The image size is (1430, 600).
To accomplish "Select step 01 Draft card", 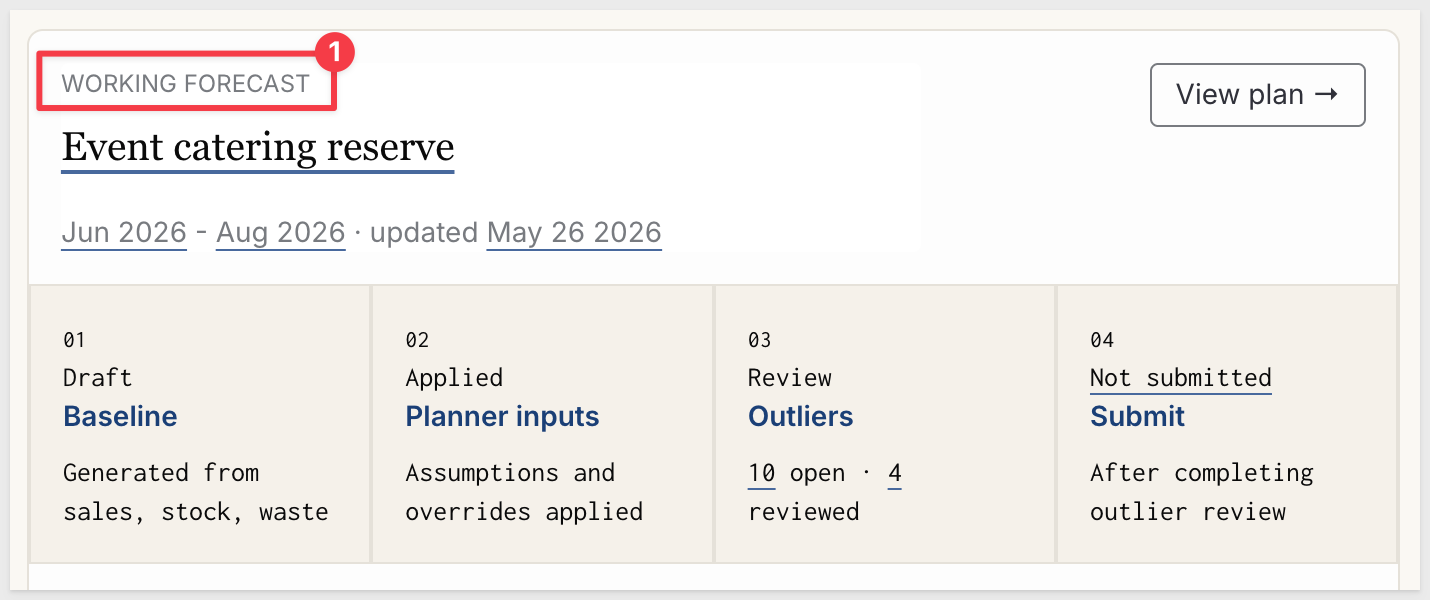I will pos(200,424).
